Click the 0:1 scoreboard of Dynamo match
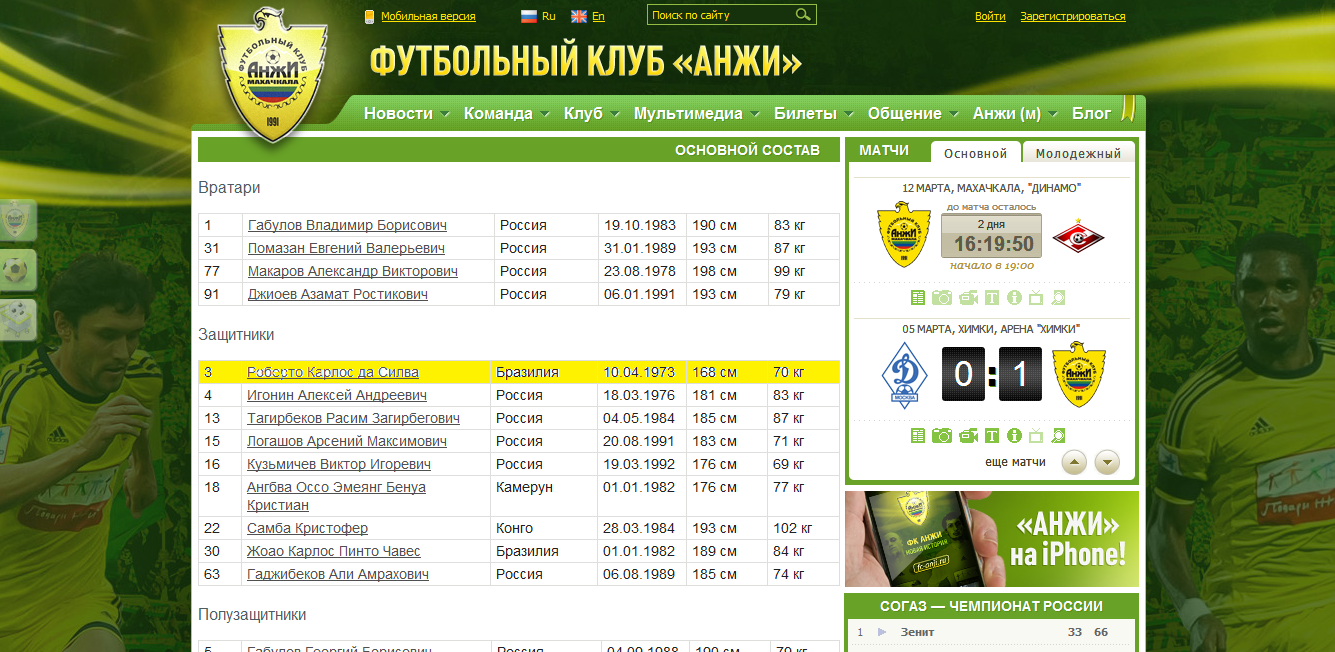The width and height of the screenshot is (1335, 652). [x=992, y=374]
